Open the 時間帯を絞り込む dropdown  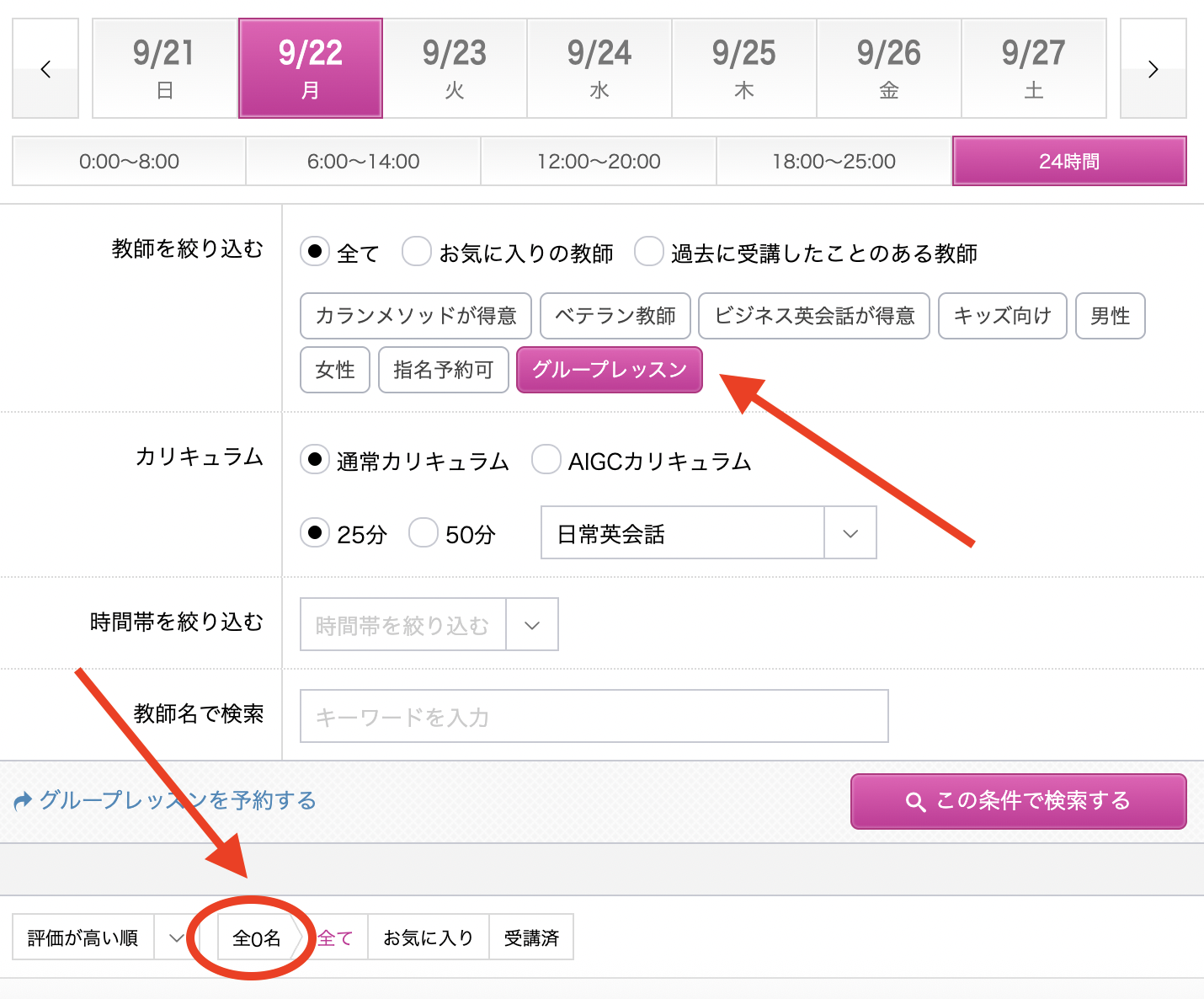click(531, 625)
